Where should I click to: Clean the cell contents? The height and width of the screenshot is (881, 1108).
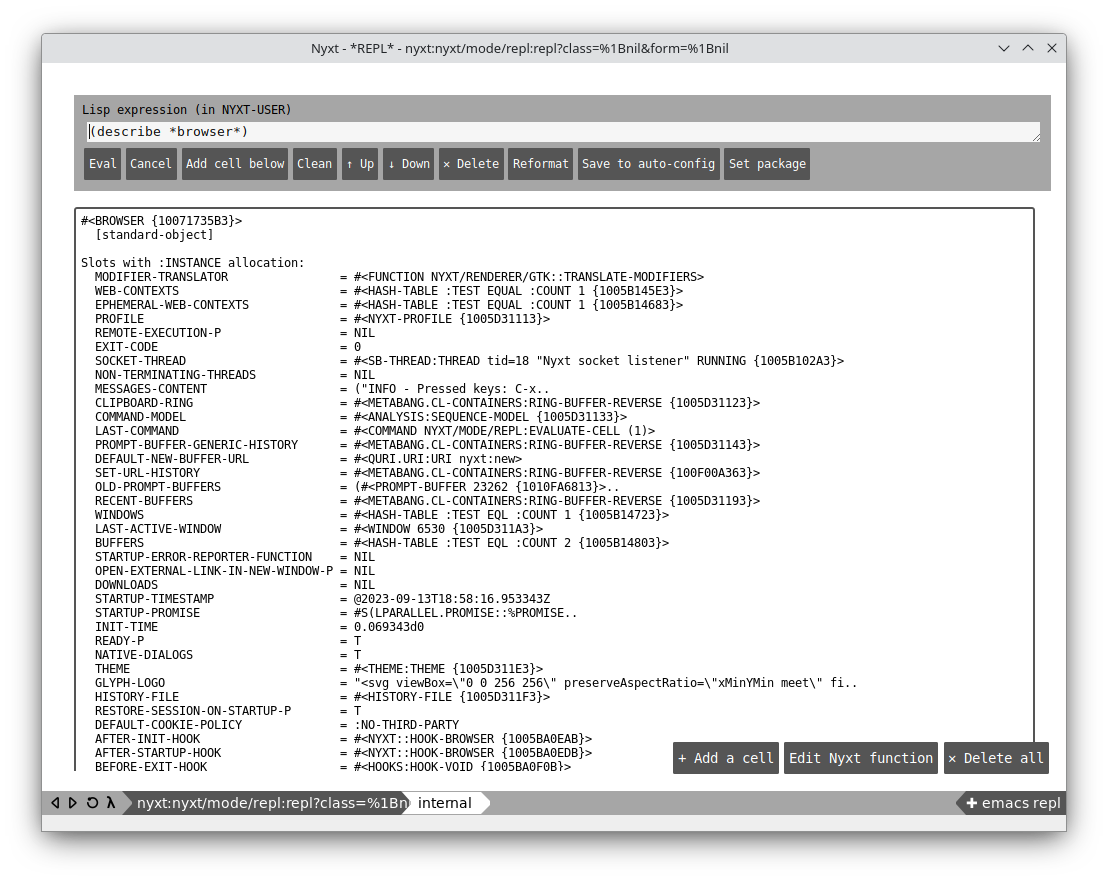314,164
